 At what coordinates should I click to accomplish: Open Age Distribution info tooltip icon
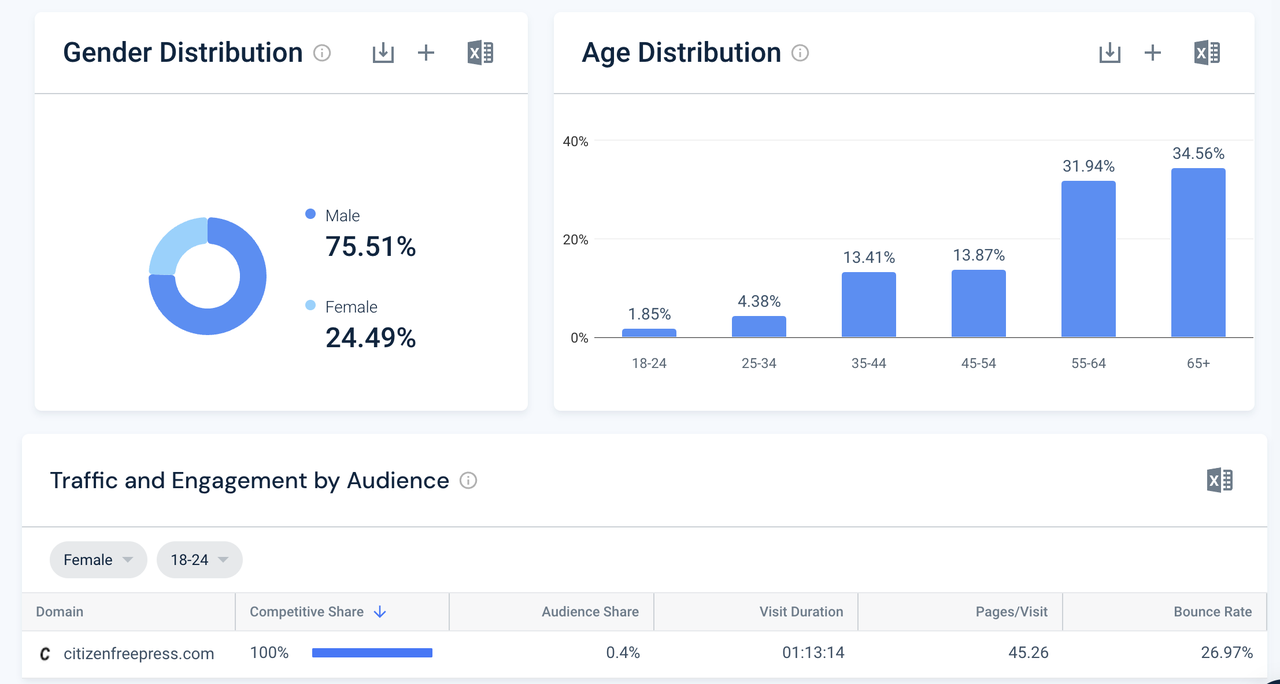click(x=800, y=53)
